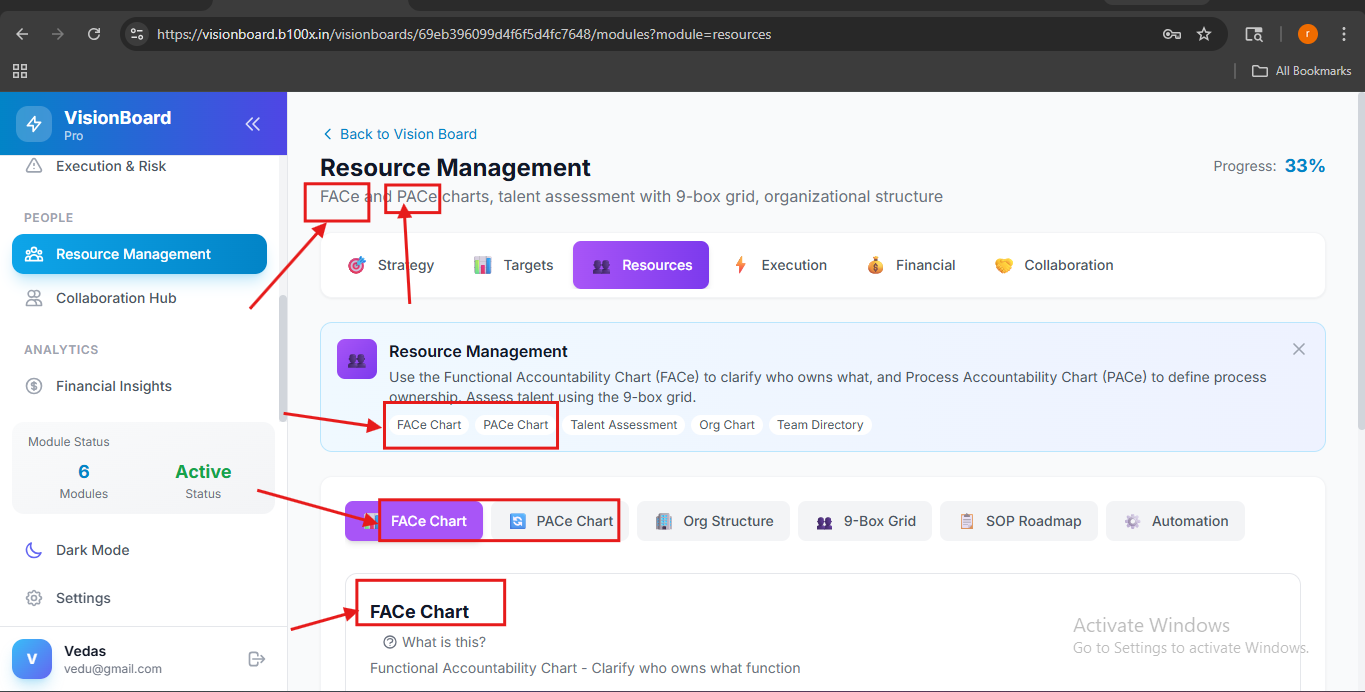1365x692 pixels.
Task: Click the Org Chart tag chip
Action: pyautogui.click(x=727, y=425)
